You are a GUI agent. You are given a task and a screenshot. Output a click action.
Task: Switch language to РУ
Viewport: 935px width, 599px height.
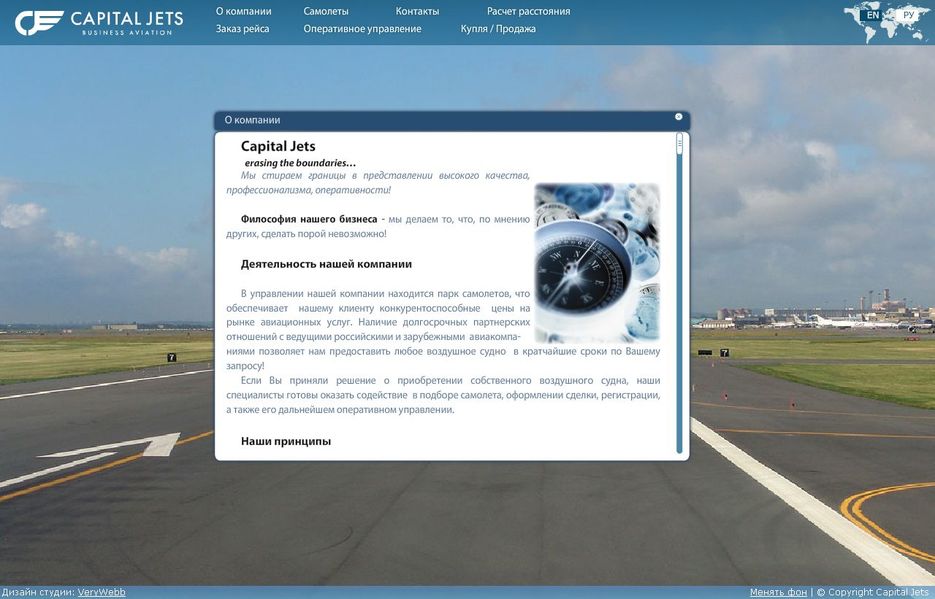(x=908, y=15)
